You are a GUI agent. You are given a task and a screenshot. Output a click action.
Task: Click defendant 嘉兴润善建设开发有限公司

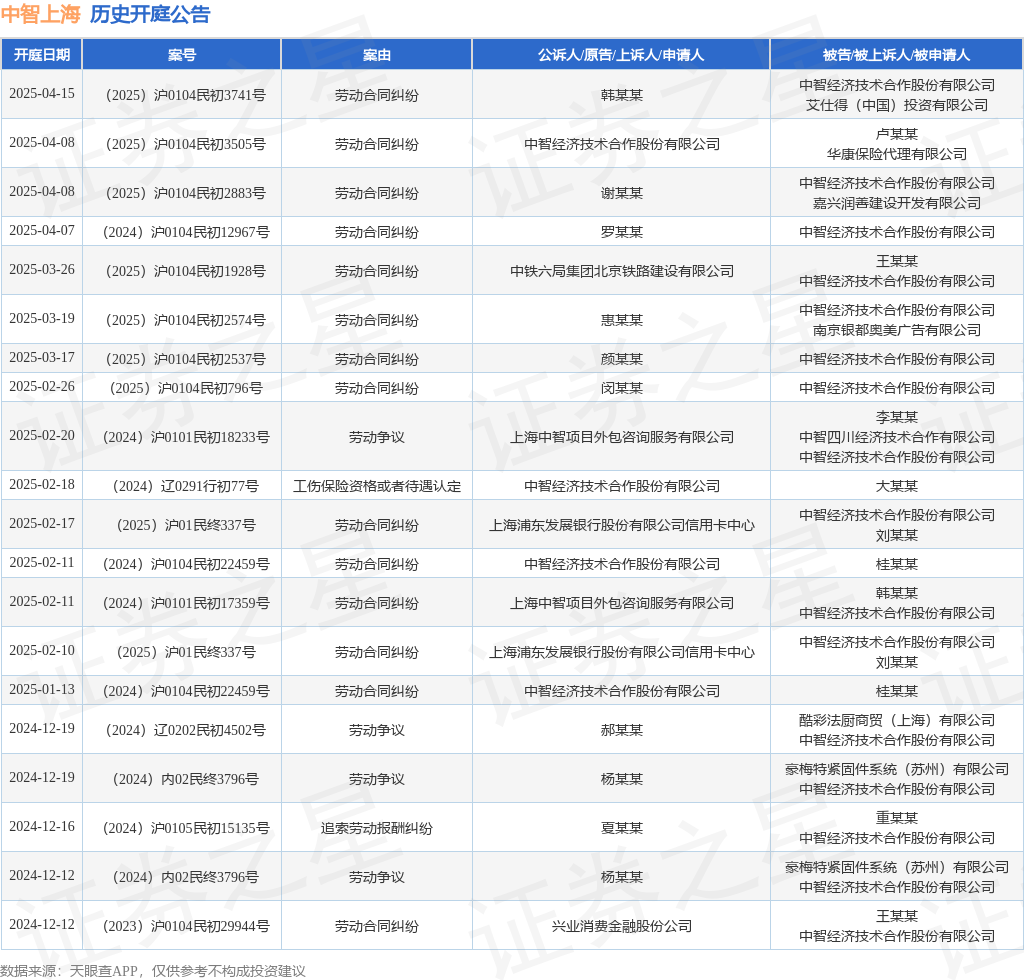[897, 203]
